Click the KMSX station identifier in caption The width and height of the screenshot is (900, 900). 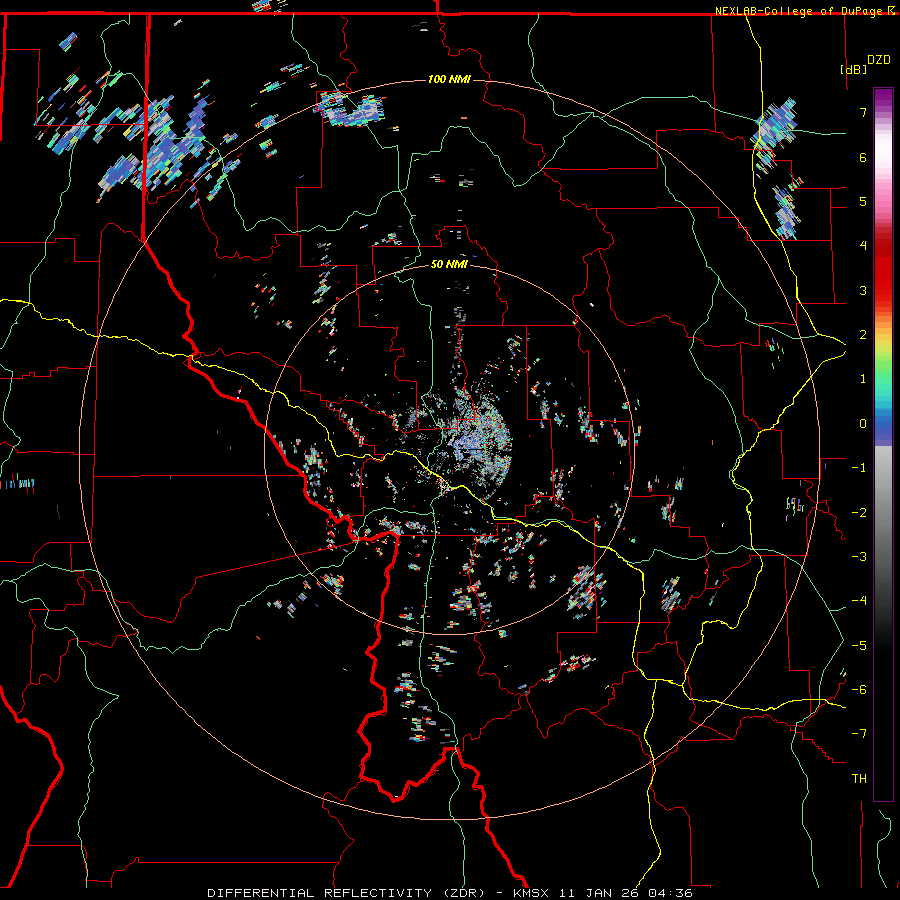click(x=531, y=893)
